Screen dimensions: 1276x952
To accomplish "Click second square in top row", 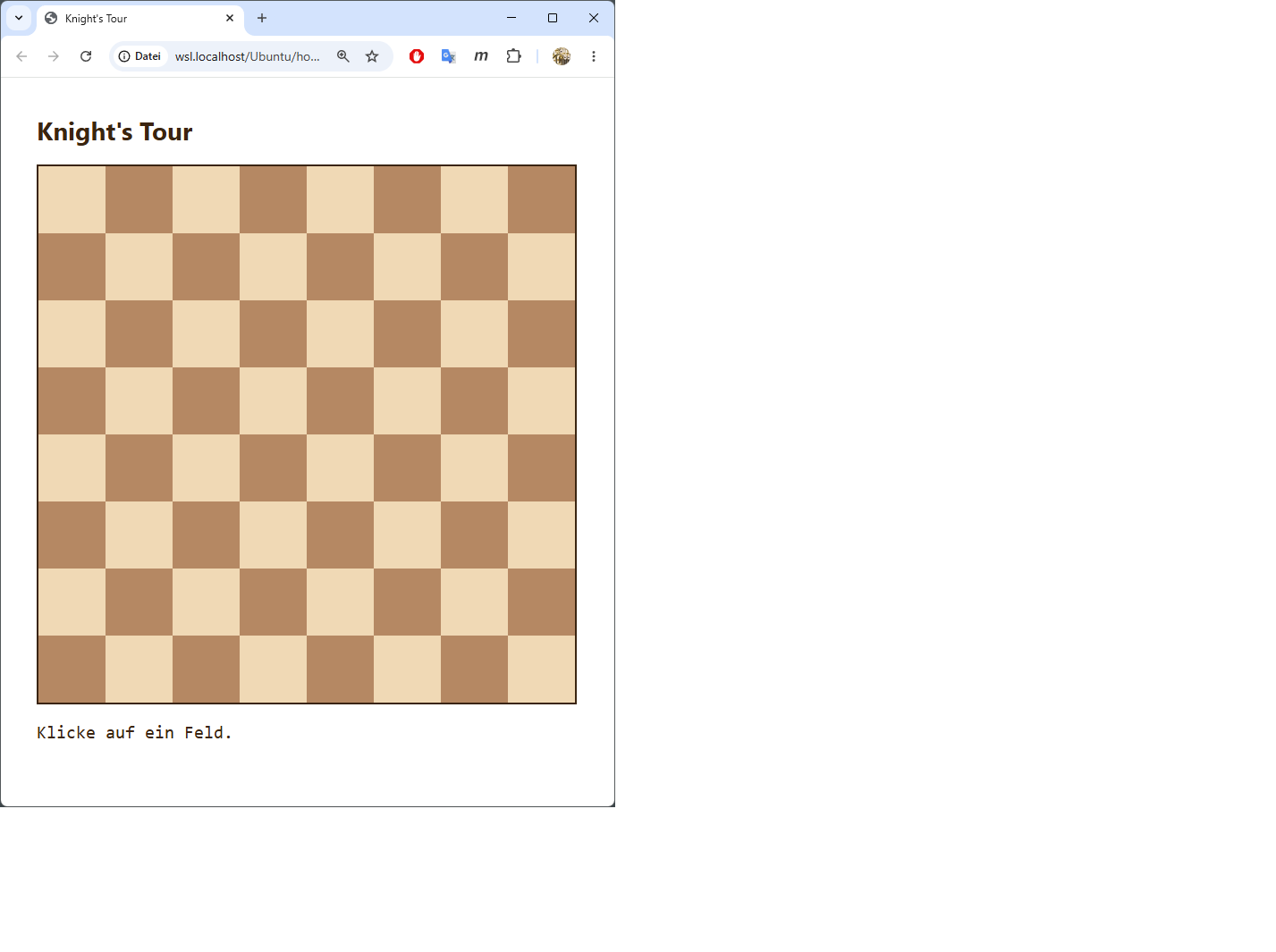I will [139, 200].
